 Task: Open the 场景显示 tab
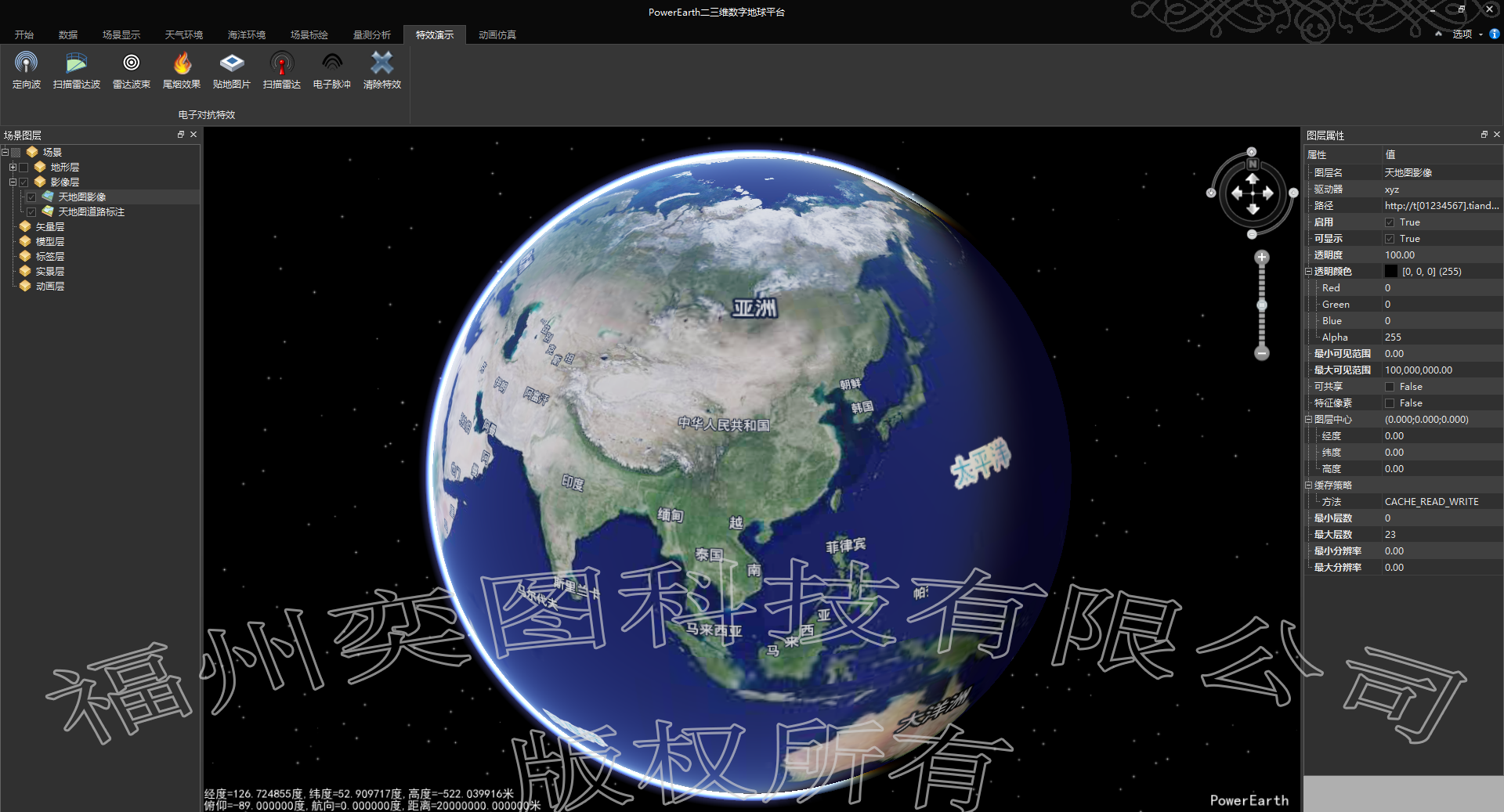(x=121, y=34)
